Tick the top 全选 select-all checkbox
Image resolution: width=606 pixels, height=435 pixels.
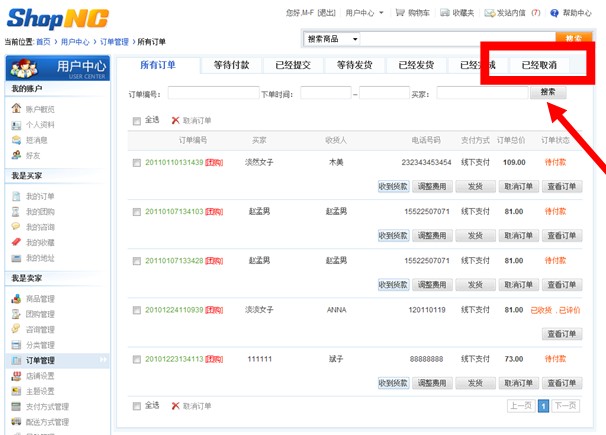[136, 121]
